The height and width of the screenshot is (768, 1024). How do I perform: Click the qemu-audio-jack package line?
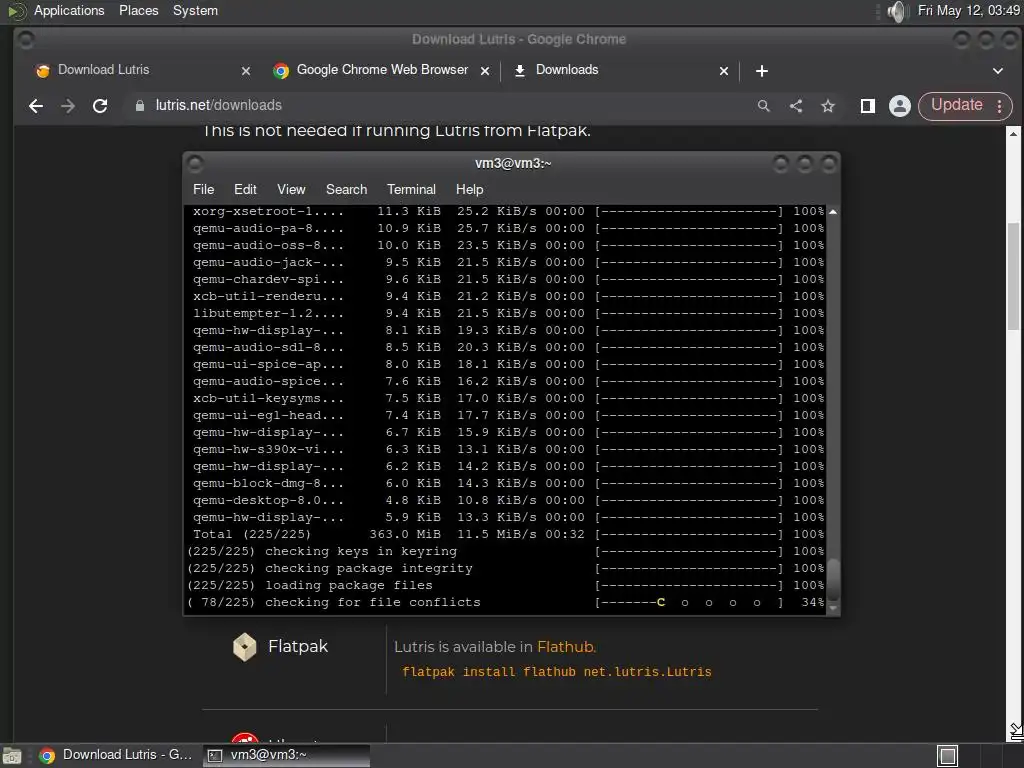[x=506, y=263]
